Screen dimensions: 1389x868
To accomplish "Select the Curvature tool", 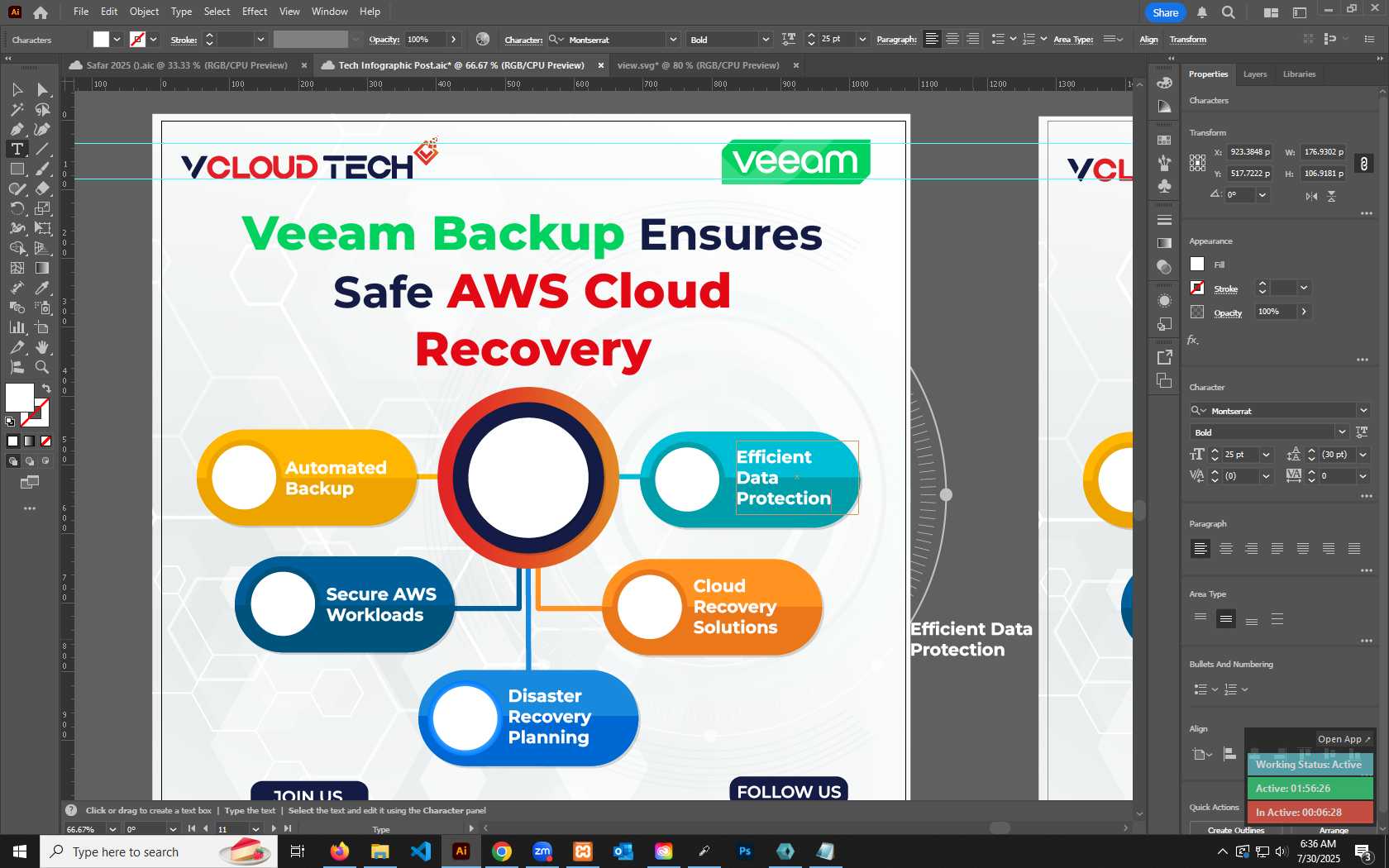I will pos(42,129).
